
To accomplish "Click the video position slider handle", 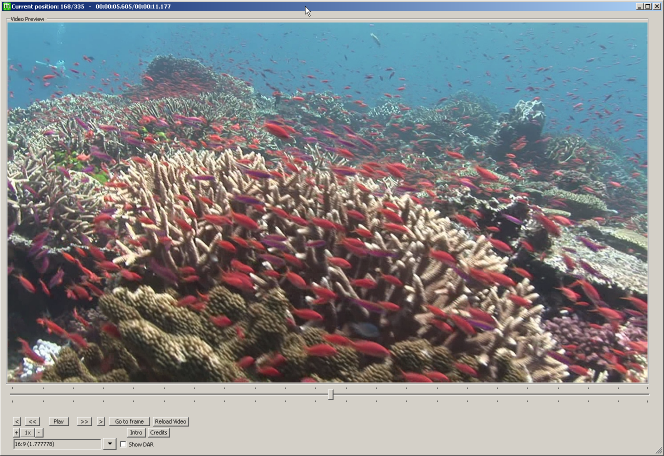I will tap(330, 394).
